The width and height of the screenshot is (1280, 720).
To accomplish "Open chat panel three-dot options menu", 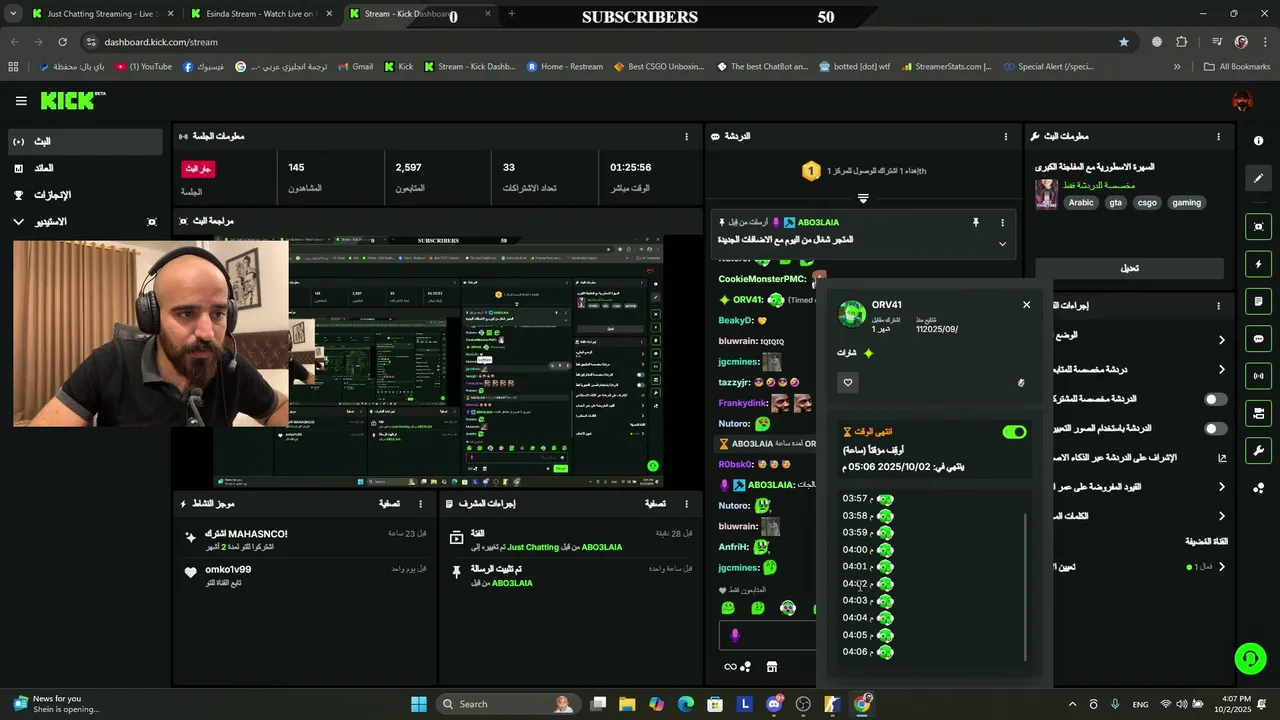I will (x=1005, y=136).
